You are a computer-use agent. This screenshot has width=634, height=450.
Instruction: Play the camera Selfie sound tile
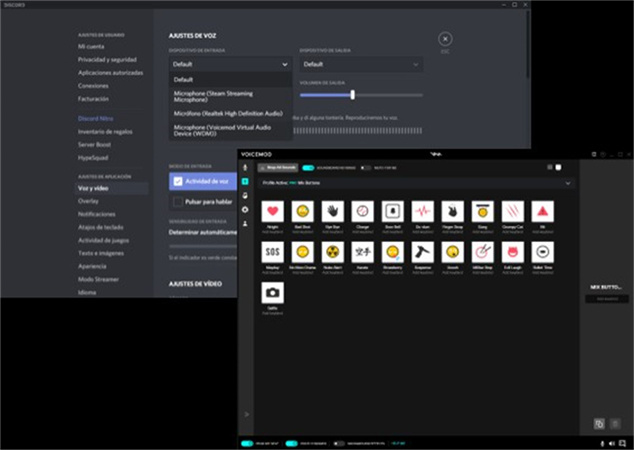(x=273, y=293)
